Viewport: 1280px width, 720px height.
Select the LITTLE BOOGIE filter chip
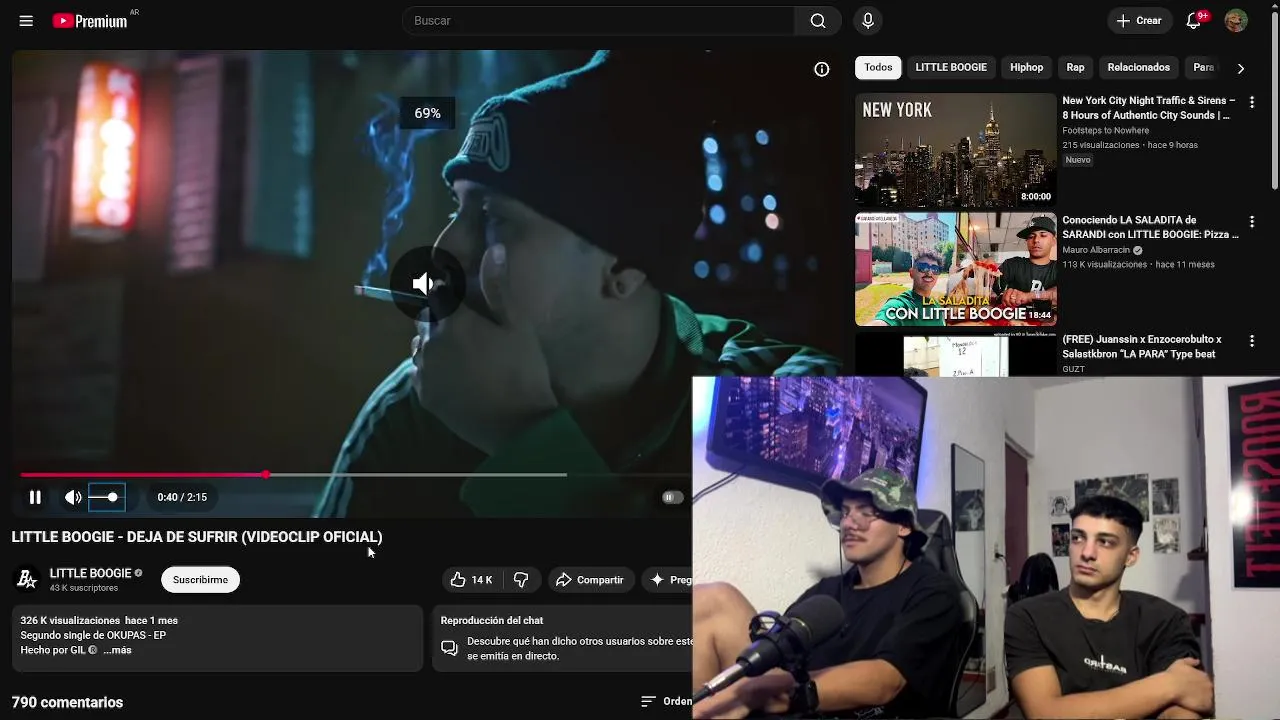pos(951,68)
